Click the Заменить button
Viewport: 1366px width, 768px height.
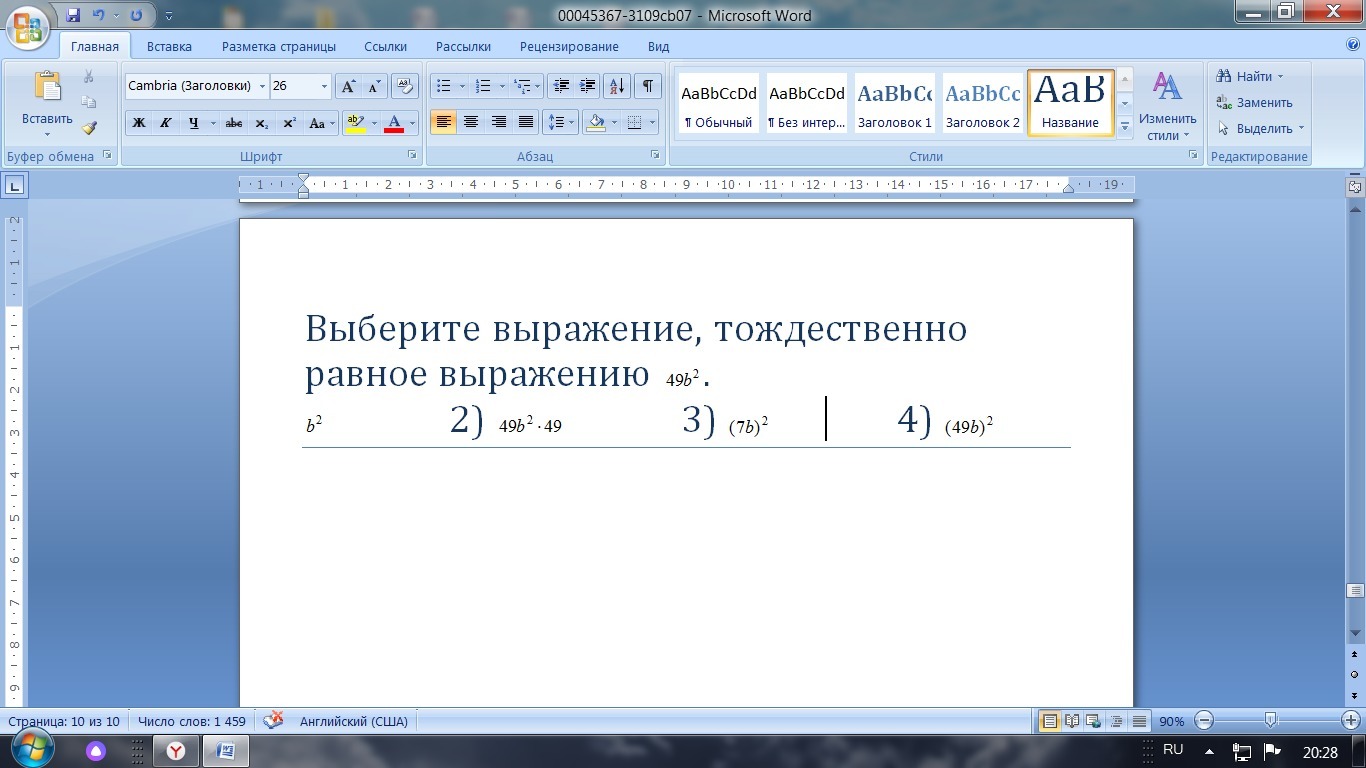(x=1255, y=102)
